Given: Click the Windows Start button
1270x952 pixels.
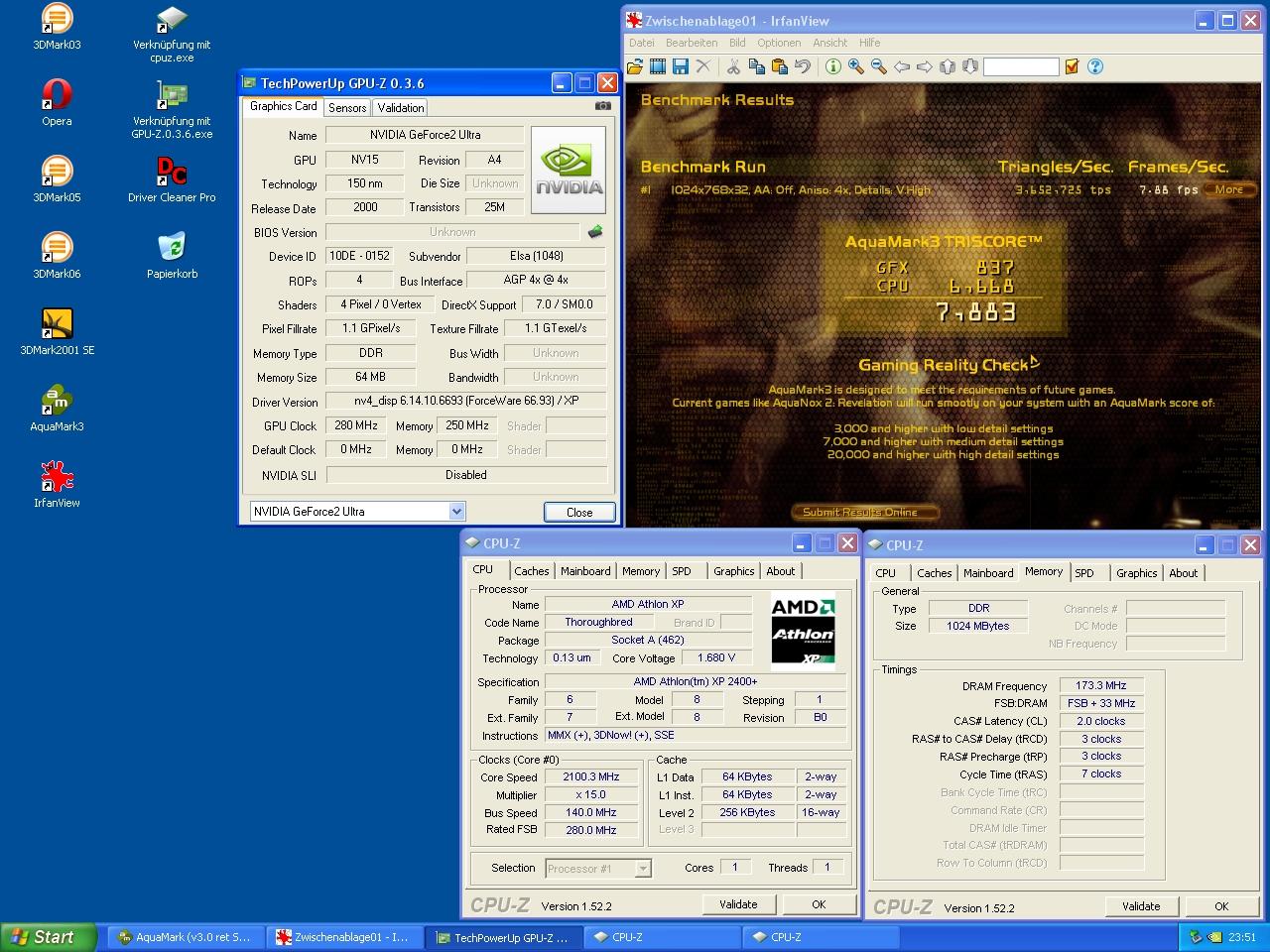Looking at the screenshot, I should point(49,937).
